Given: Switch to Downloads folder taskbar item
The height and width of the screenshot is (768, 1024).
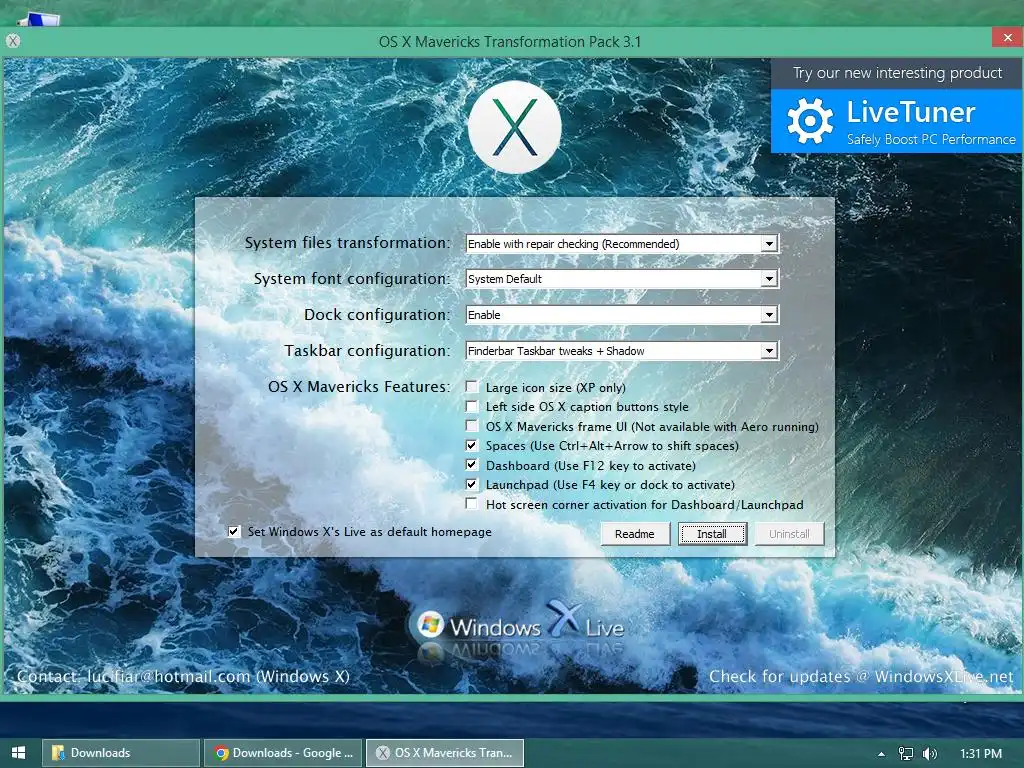Looking at the screenshot, I should click(x=121, y=753).
